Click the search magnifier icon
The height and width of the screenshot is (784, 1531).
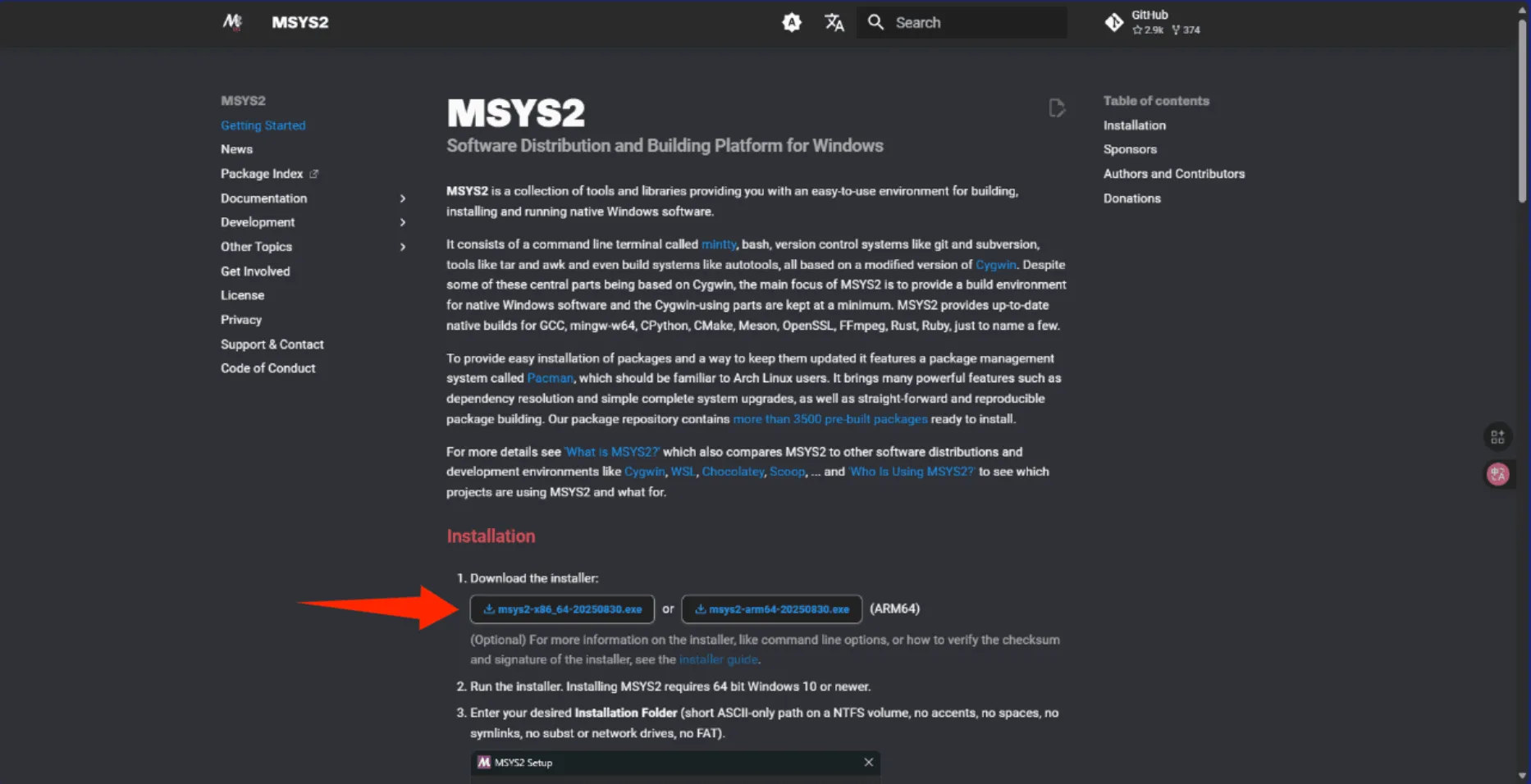pos(875,23)
